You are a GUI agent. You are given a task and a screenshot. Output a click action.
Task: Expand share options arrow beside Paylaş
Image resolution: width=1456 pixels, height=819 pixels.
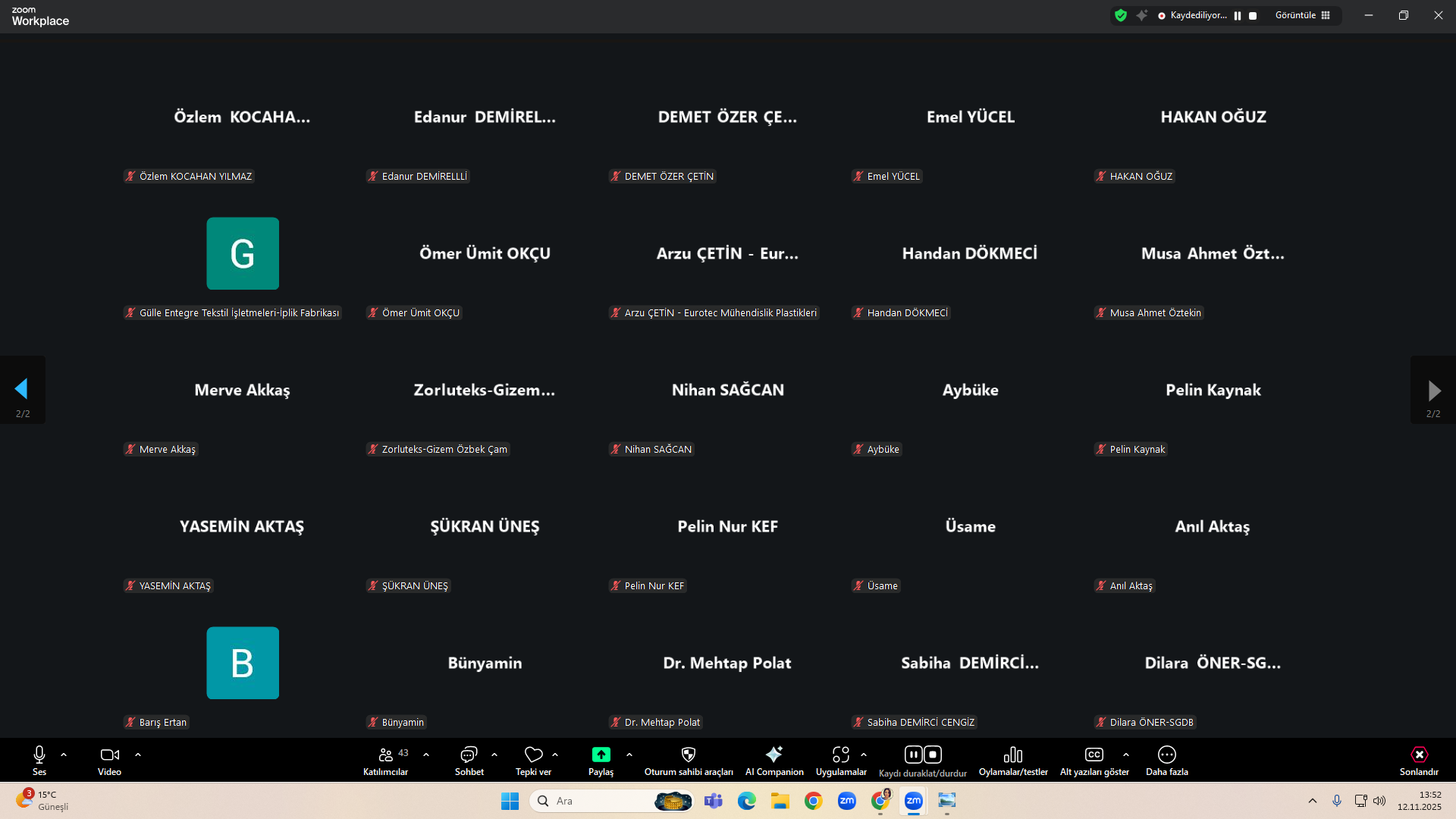click(x=629, y=755)
